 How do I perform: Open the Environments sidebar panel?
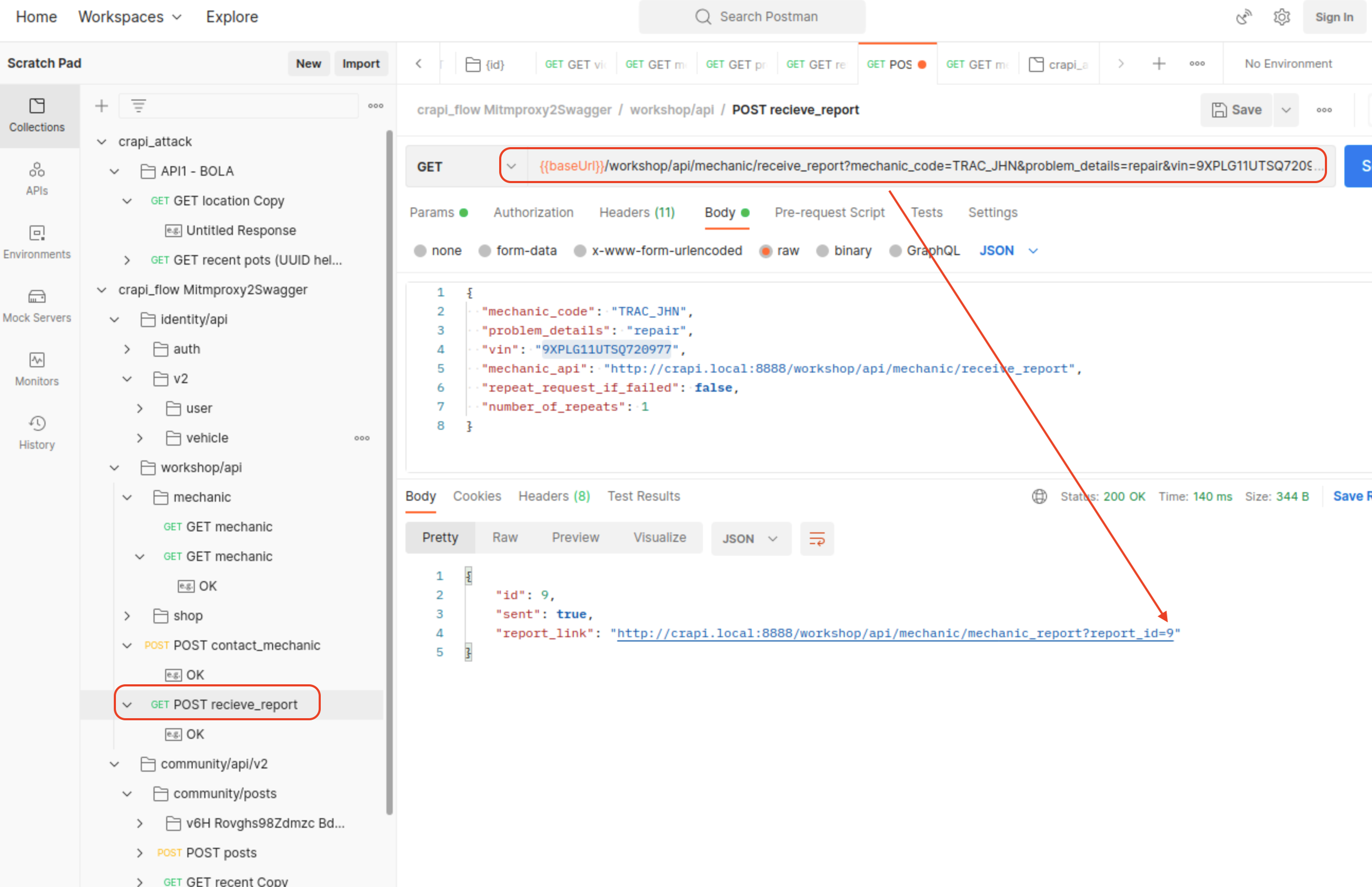[x=37, y=241]
